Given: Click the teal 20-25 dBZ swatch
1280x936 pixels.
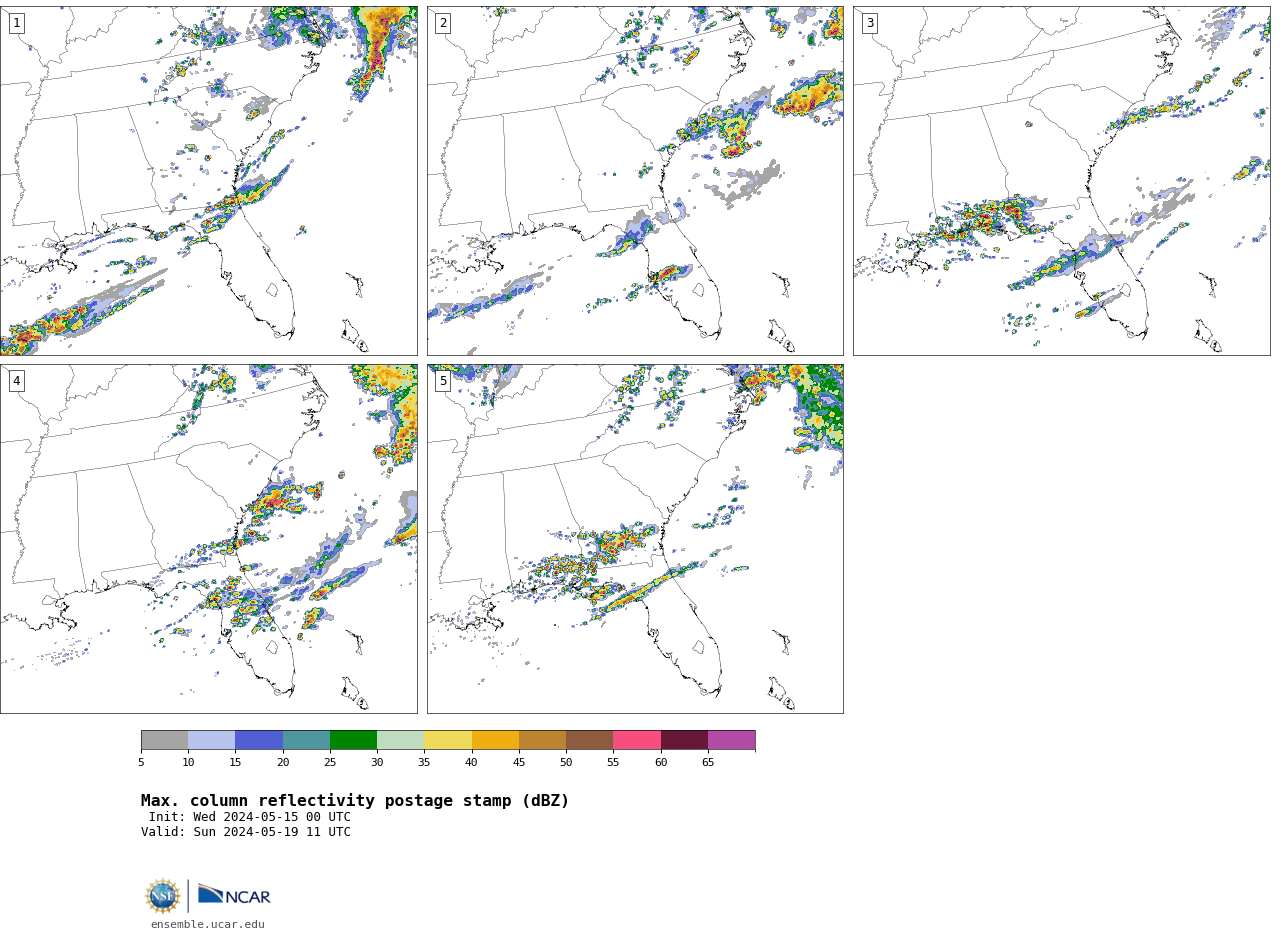Looking at the screenshot, I should [x=306, y=740].
